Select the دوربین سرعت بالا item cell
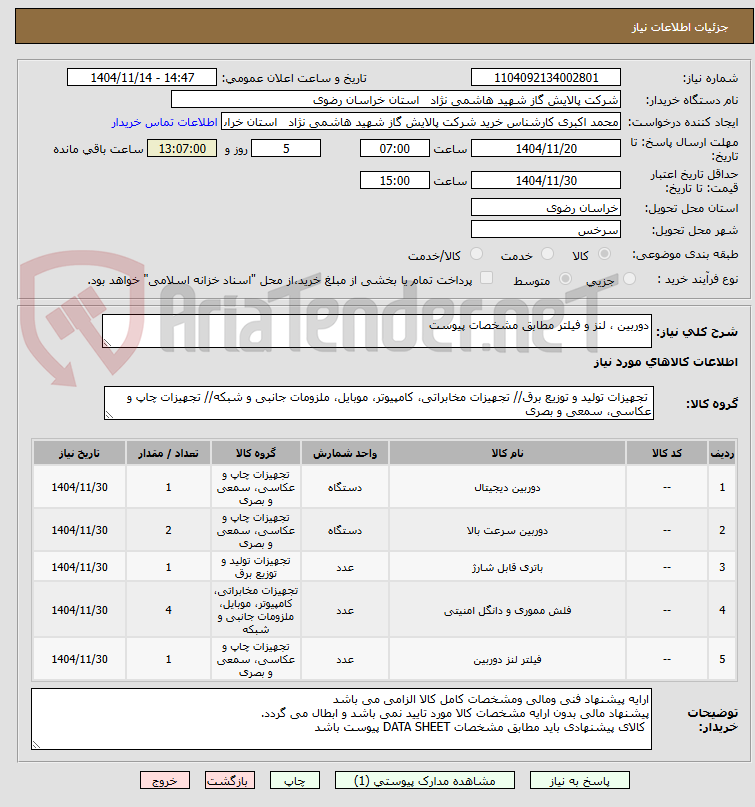This screenshot has height=807, width=755. point(507,530)
